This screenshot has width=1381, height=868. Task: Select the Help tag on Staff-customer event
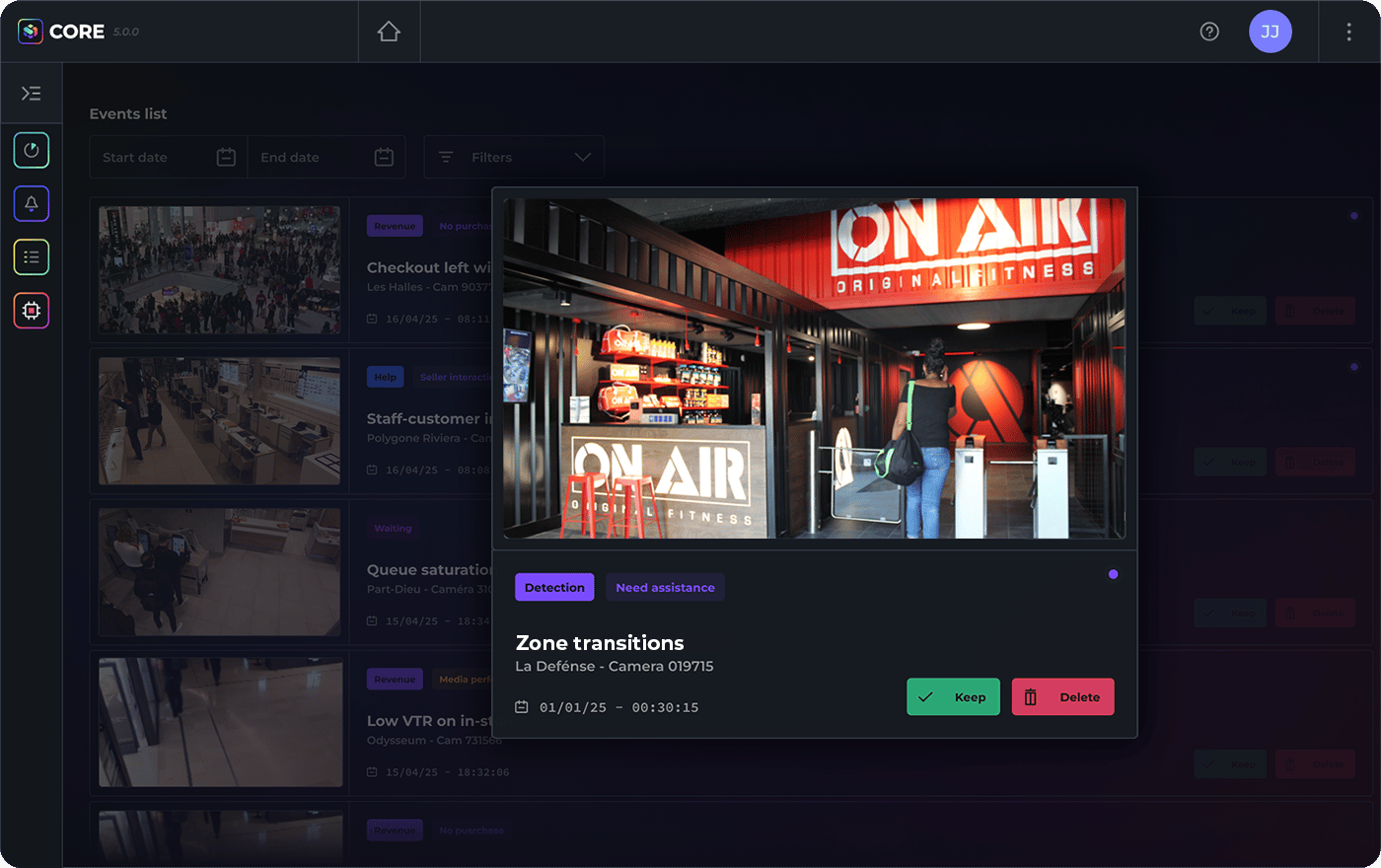point(386,377)
